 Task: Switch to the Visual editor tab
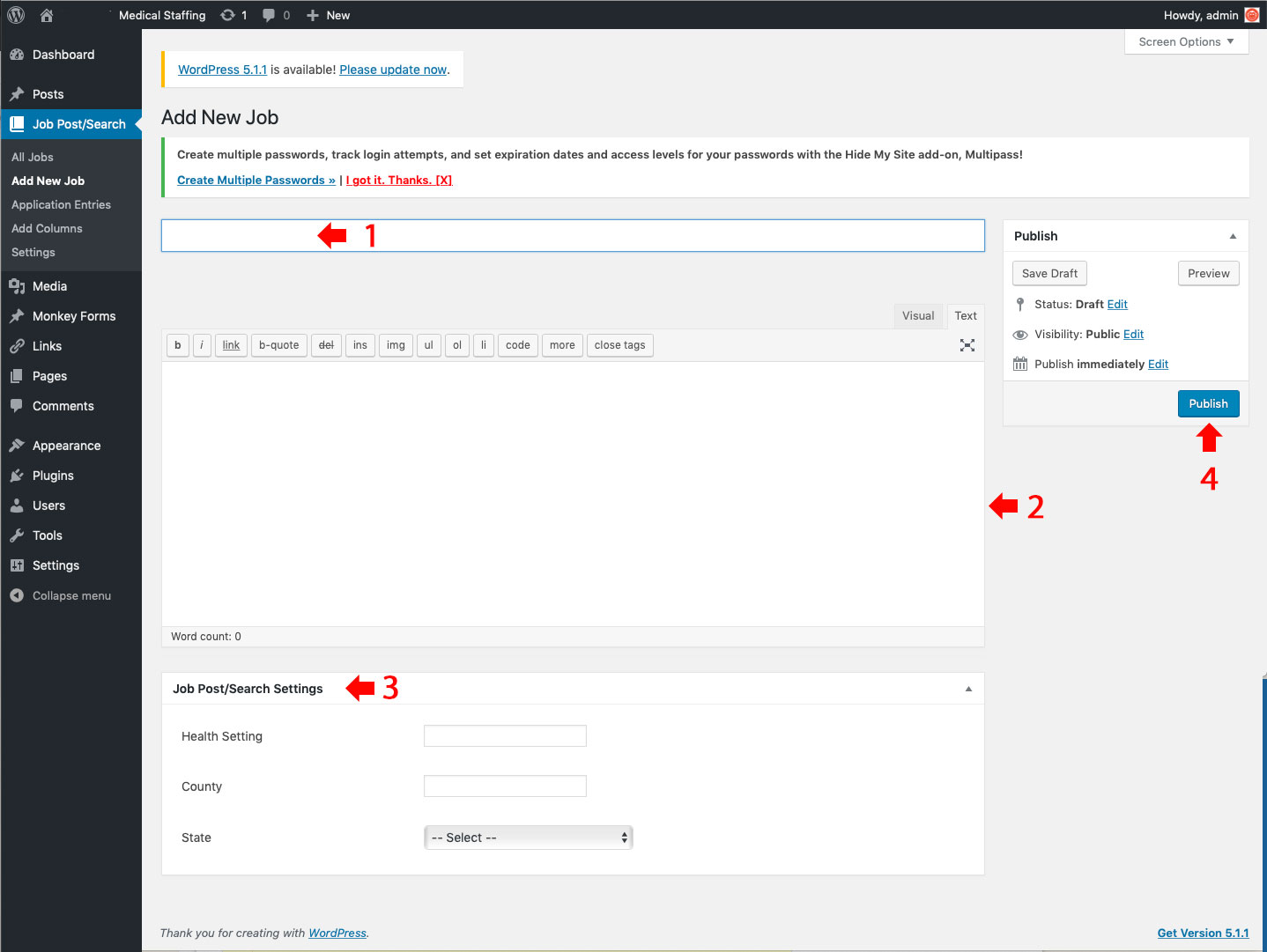coord(918,315)
